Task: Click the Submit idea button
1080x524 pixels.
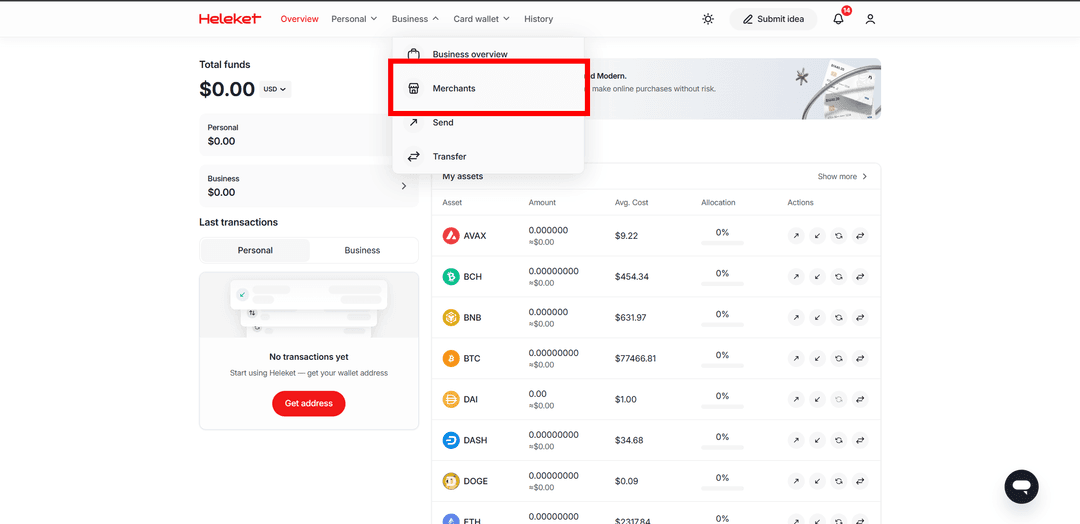Action: (773, 19)
